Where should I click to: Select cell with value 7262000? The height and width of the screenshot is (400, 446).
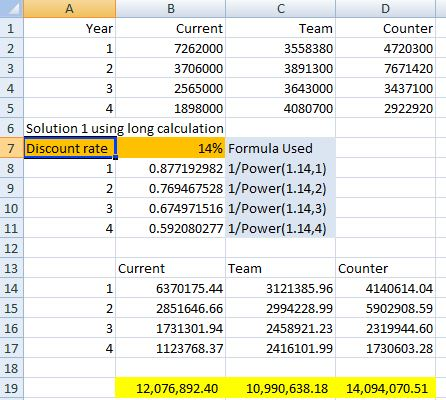171,48
